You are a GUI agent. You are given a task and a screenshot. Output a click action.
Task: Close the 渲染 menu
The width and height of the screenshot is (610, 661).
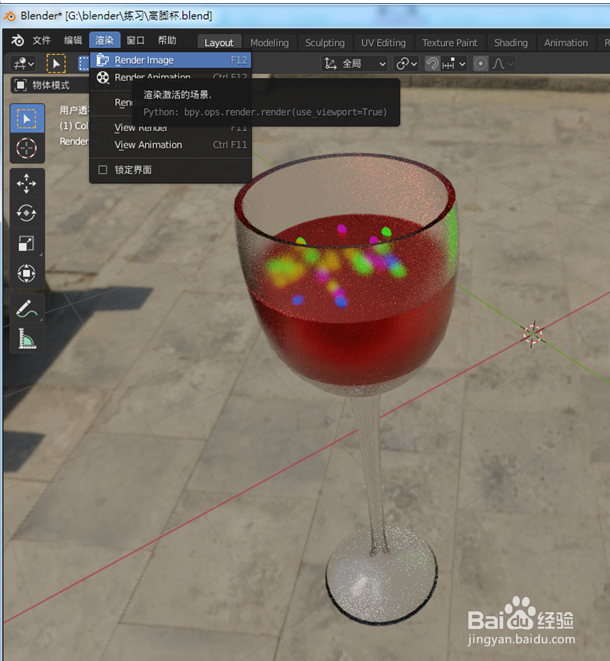(x=105, y=40)
